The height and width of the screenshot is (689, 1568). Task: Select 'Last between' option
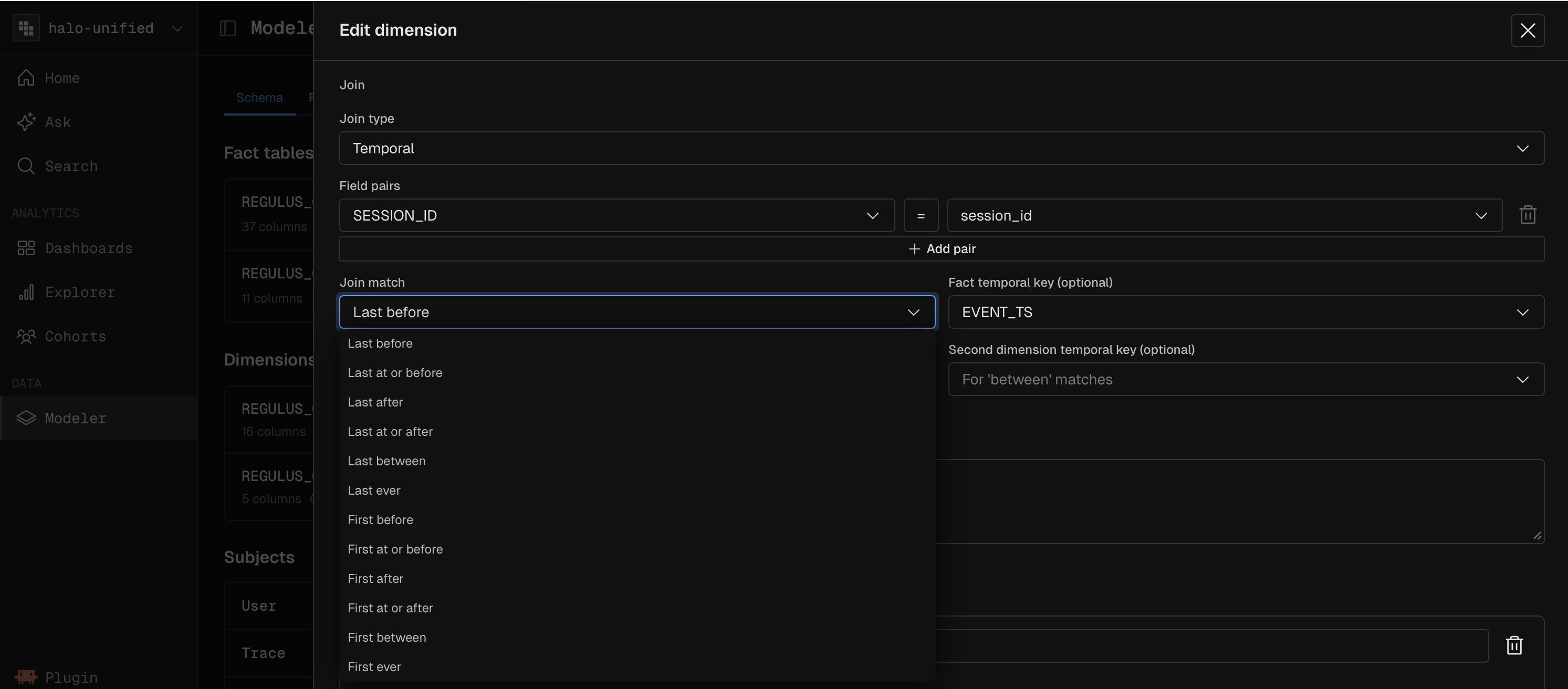point(636,461)
